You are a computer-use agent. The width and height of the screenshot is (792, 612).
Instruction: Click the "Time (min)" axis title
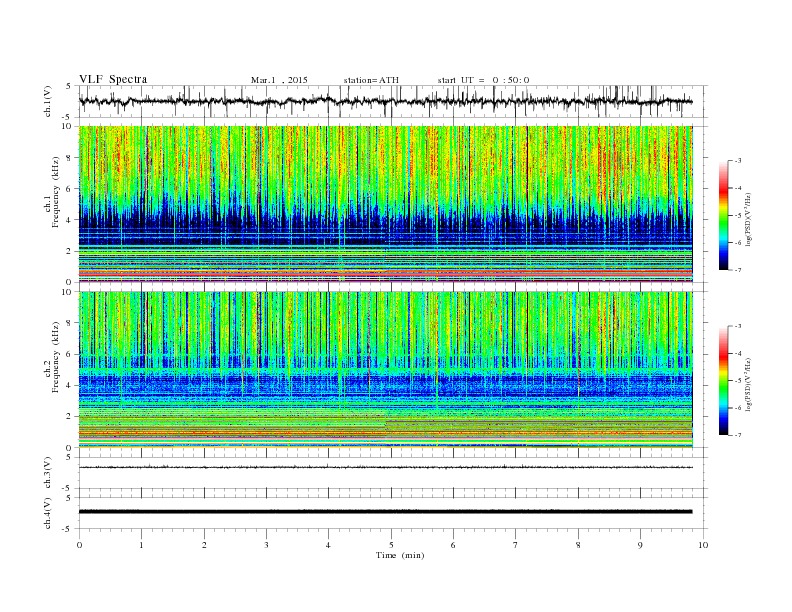coord(400,555)
